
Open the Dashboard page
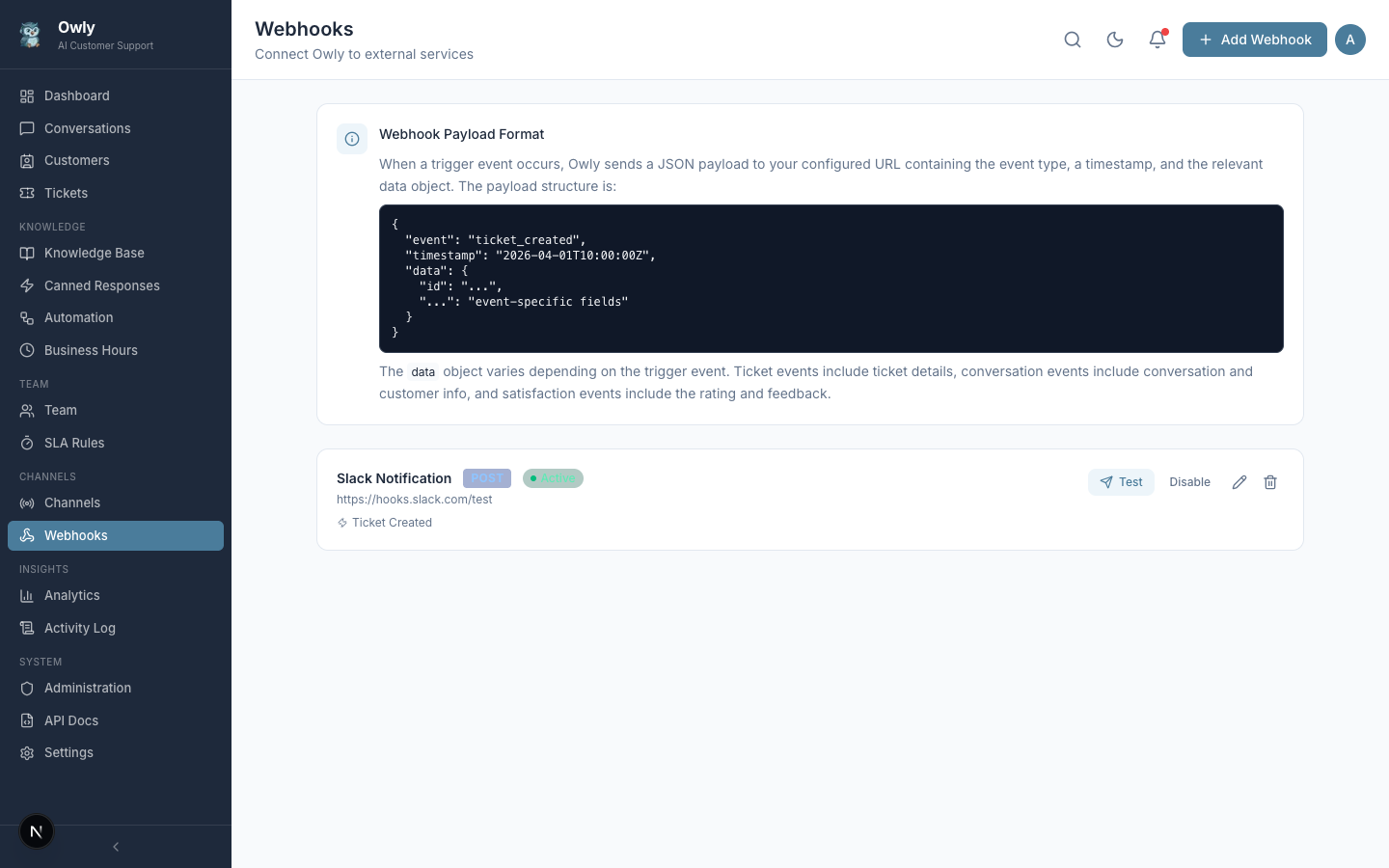point(76,95)
